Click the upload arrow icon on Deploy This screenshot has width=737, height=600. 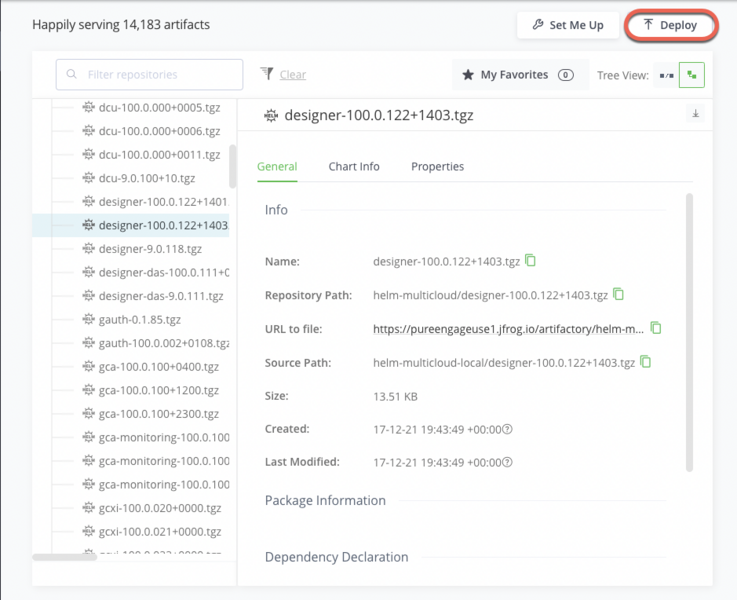[648, 24]
